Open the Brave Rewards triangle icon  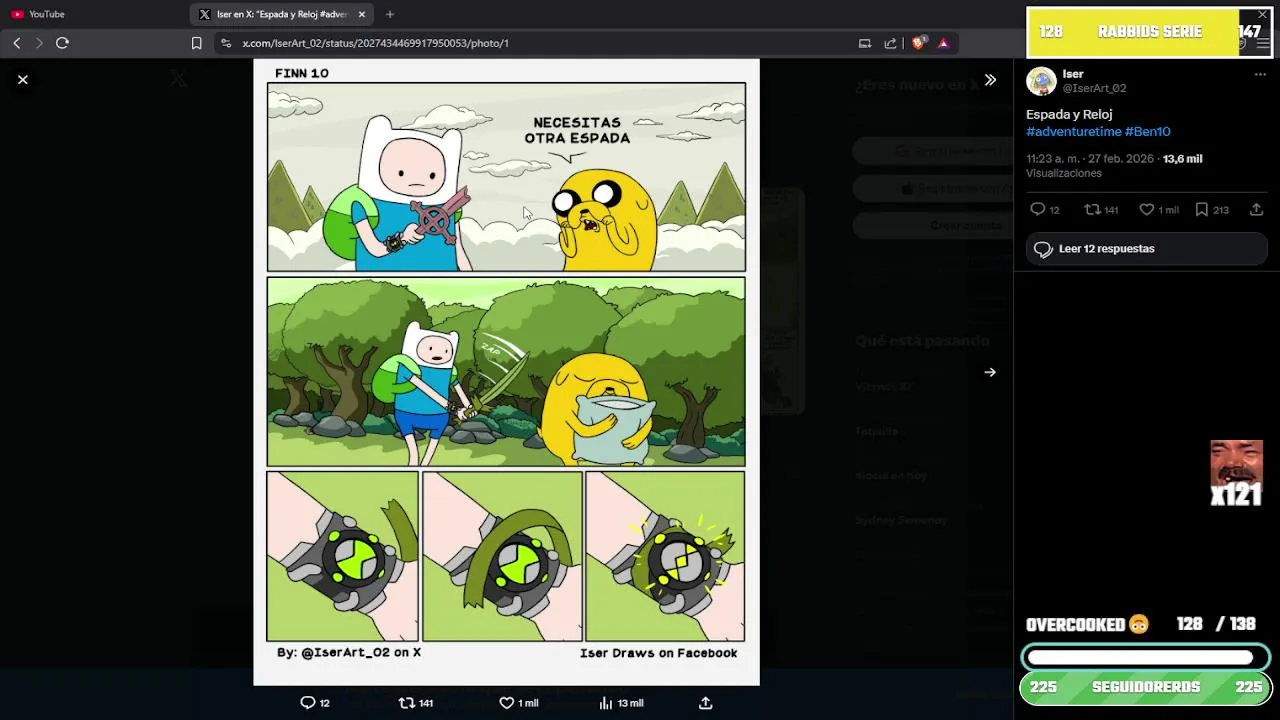pos(943,43)
